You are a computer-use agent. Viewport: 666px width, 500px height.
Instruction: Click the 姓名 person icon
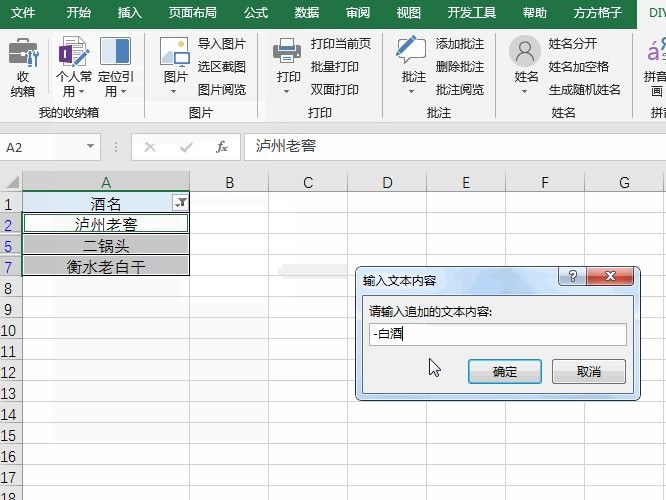[x=525, y=51]
